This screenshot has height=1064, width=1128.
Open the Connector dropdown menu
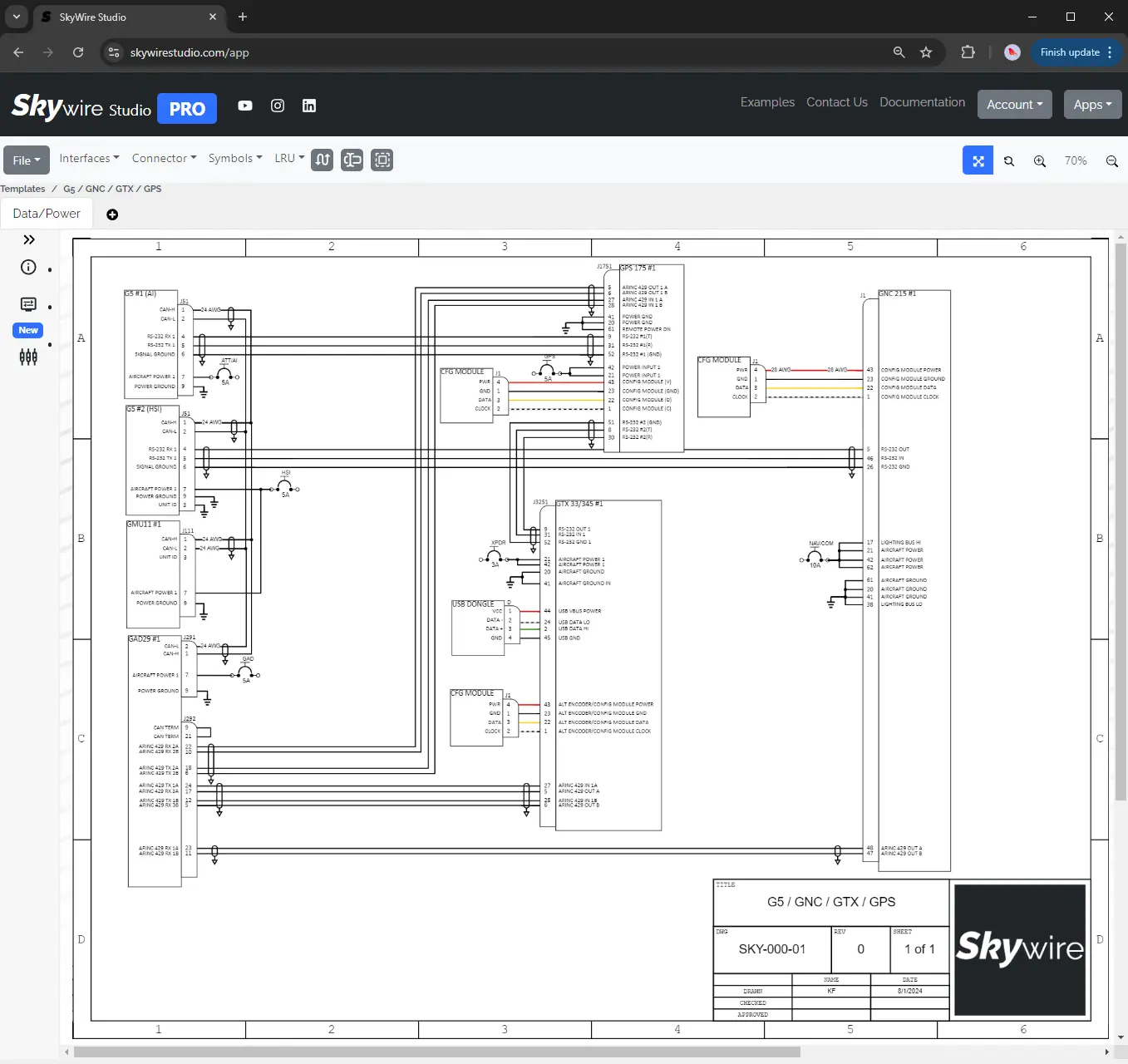tap(164, 158)
